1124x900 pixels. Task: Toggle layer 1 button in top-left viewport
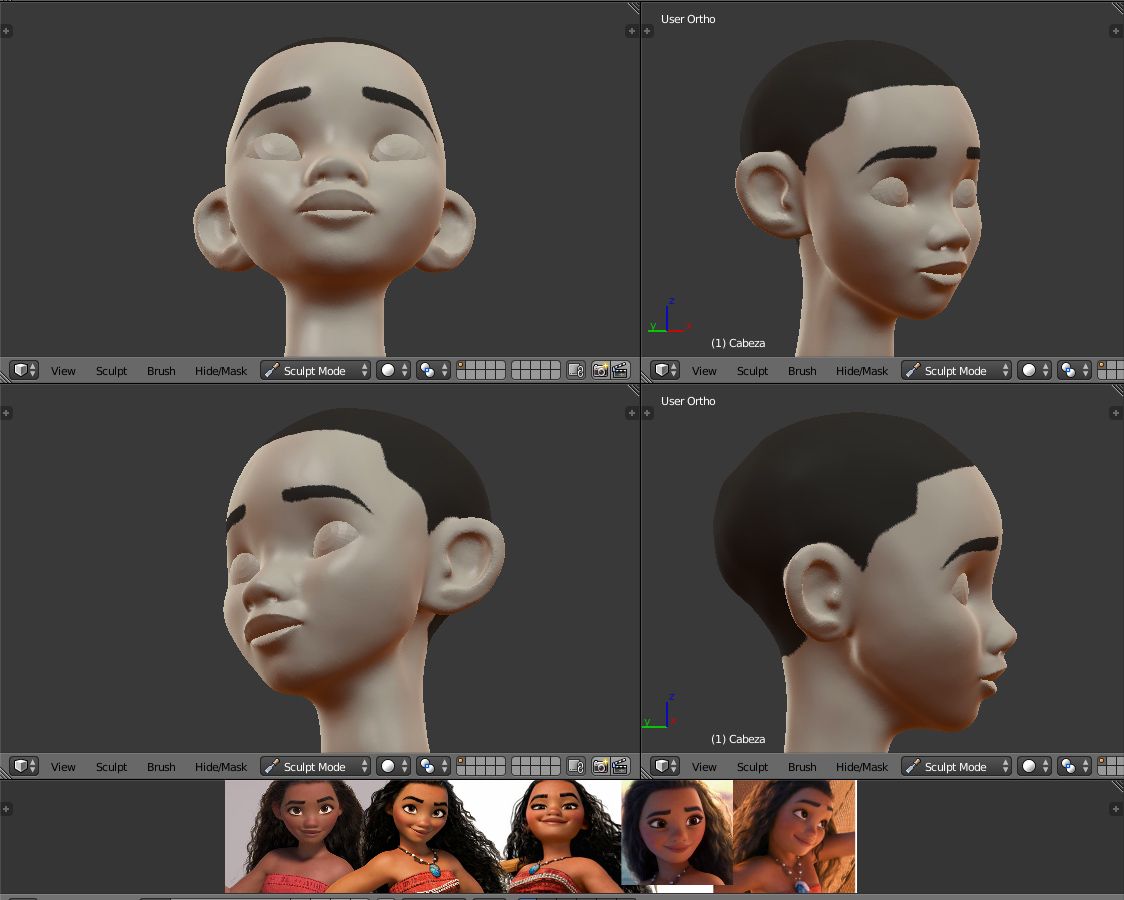point(461,366)
